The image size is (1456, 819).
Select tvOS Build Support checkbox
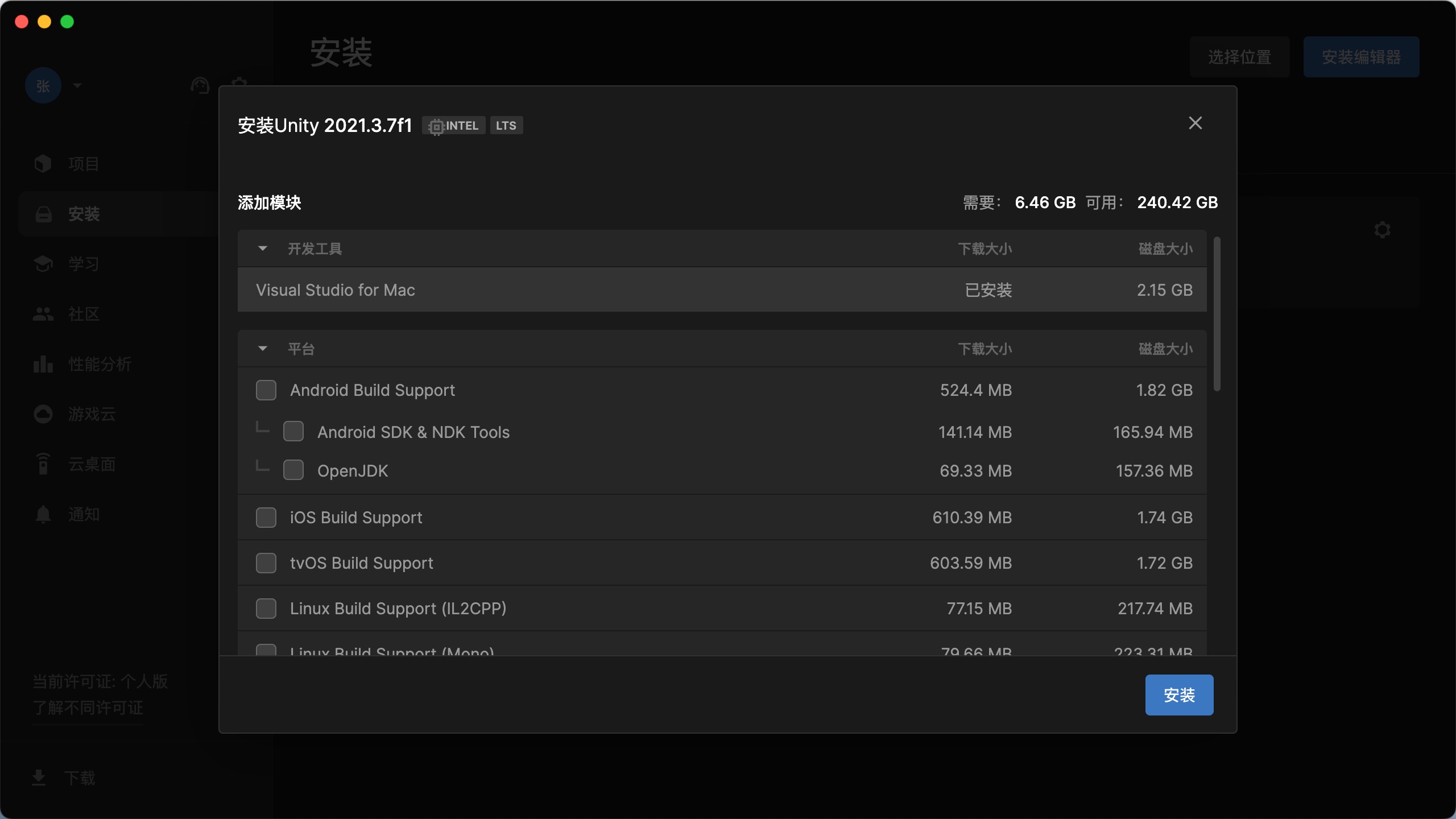[x=266, y=563]
